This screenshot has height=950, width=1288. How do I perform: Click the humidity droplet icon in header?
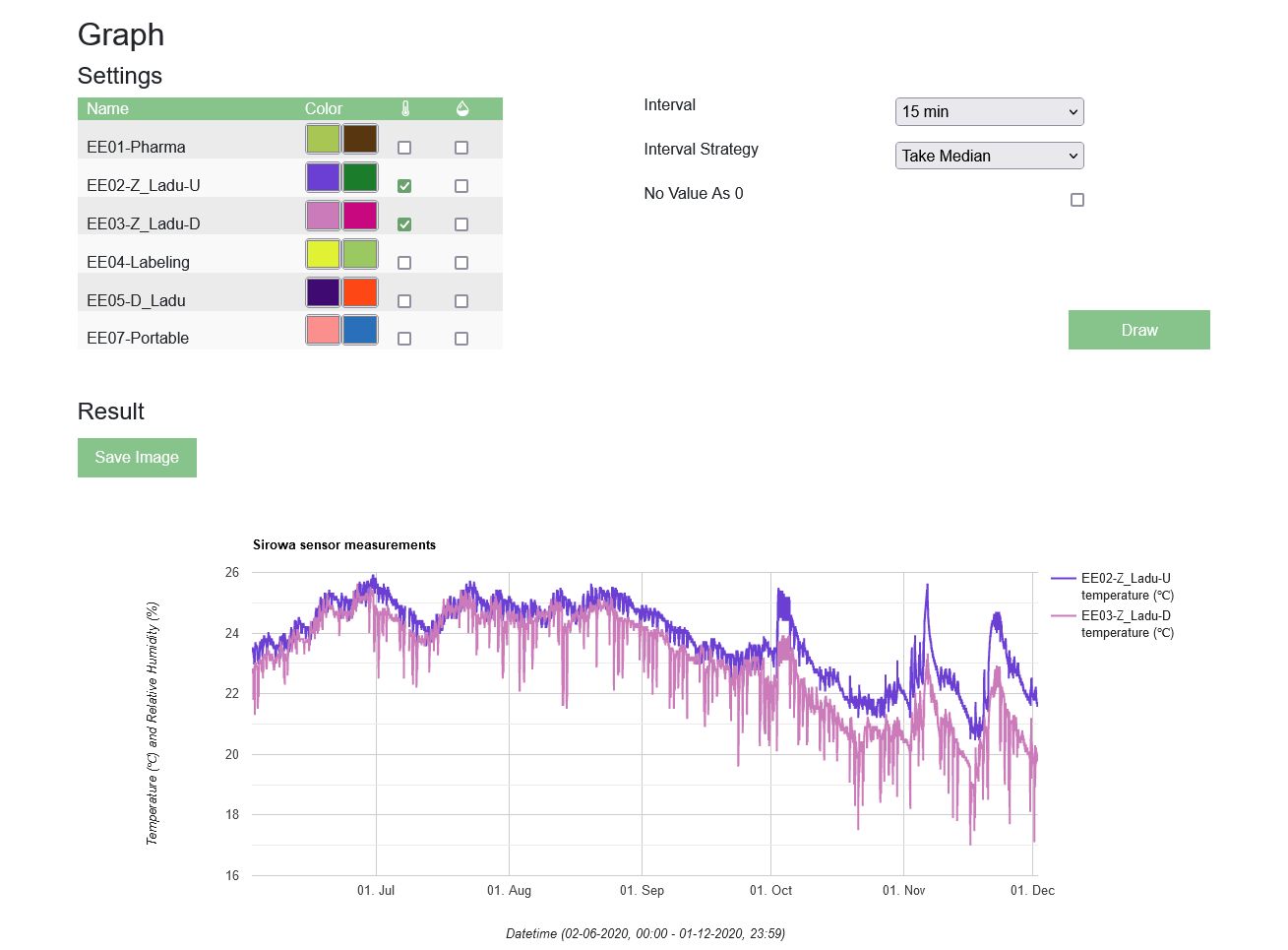click(462, 109)
